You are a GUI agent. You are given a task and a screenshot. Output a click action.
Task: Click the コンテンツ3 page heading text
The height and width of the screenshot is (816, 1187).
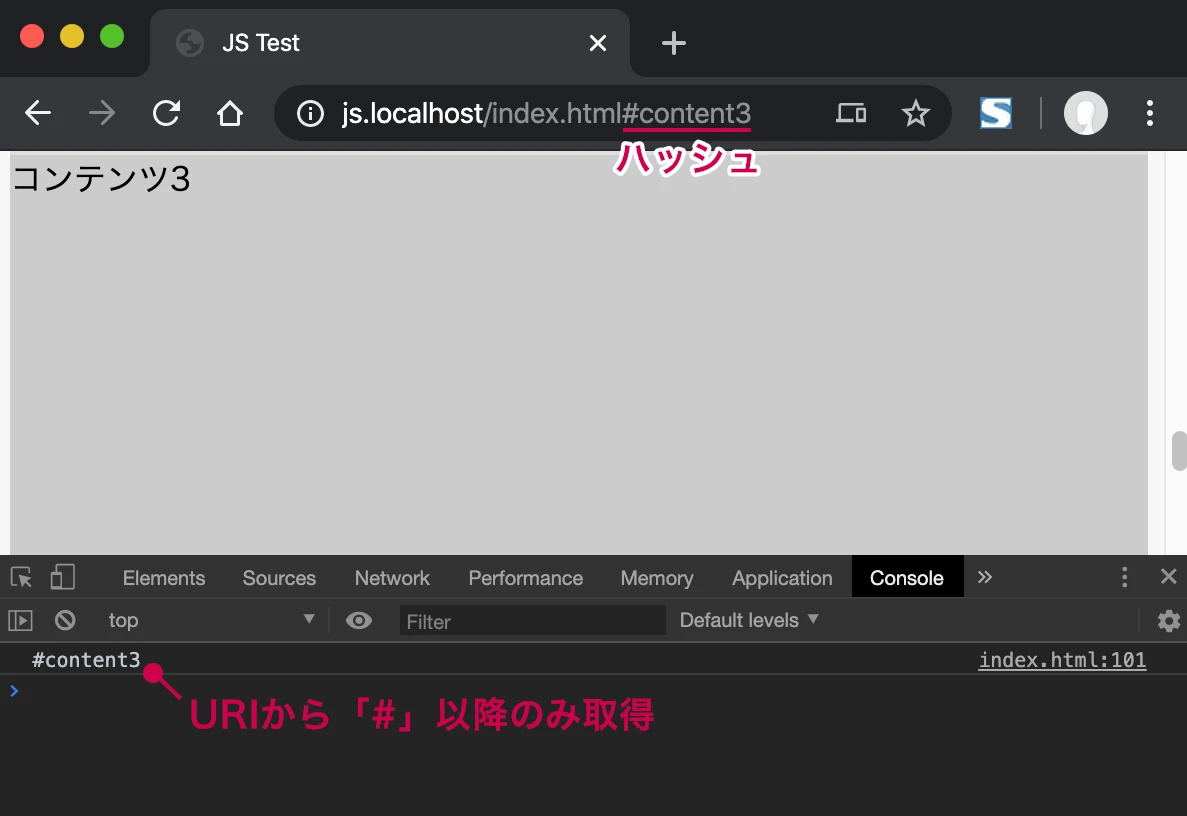click(x=101, y=179)
